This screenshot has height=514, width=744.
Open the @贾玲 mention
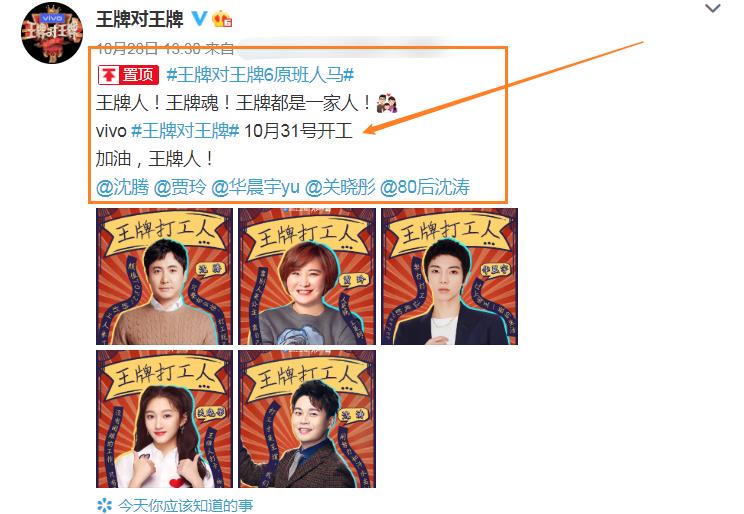coord(180,187)
